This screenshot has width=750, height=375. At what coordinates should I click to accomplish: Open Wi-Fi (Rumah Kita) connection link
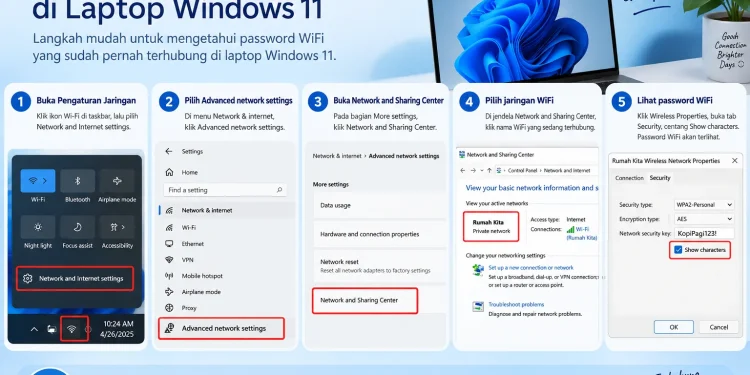point(582,233)
